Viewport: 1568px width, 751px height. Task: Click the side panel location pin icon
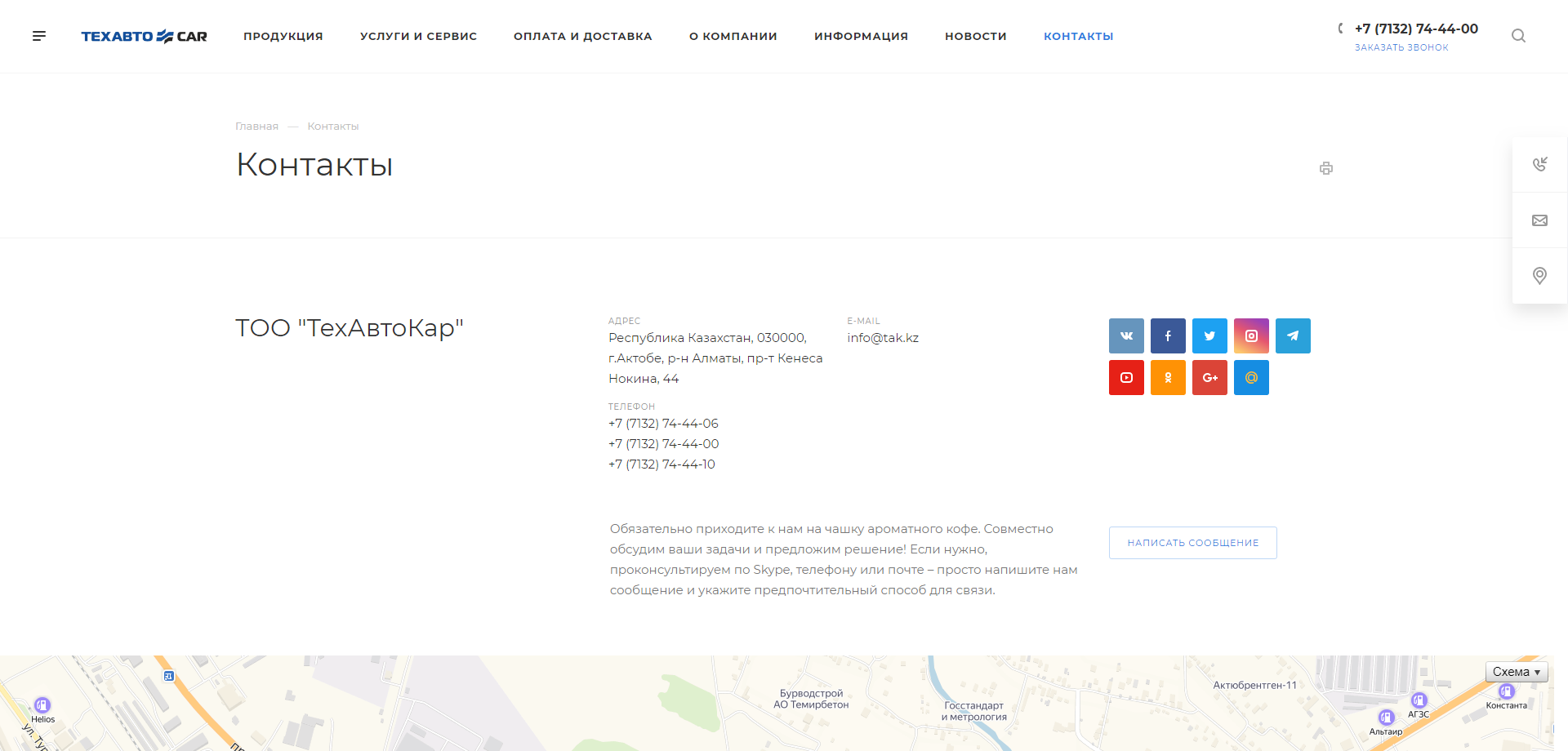(1539, 276)
